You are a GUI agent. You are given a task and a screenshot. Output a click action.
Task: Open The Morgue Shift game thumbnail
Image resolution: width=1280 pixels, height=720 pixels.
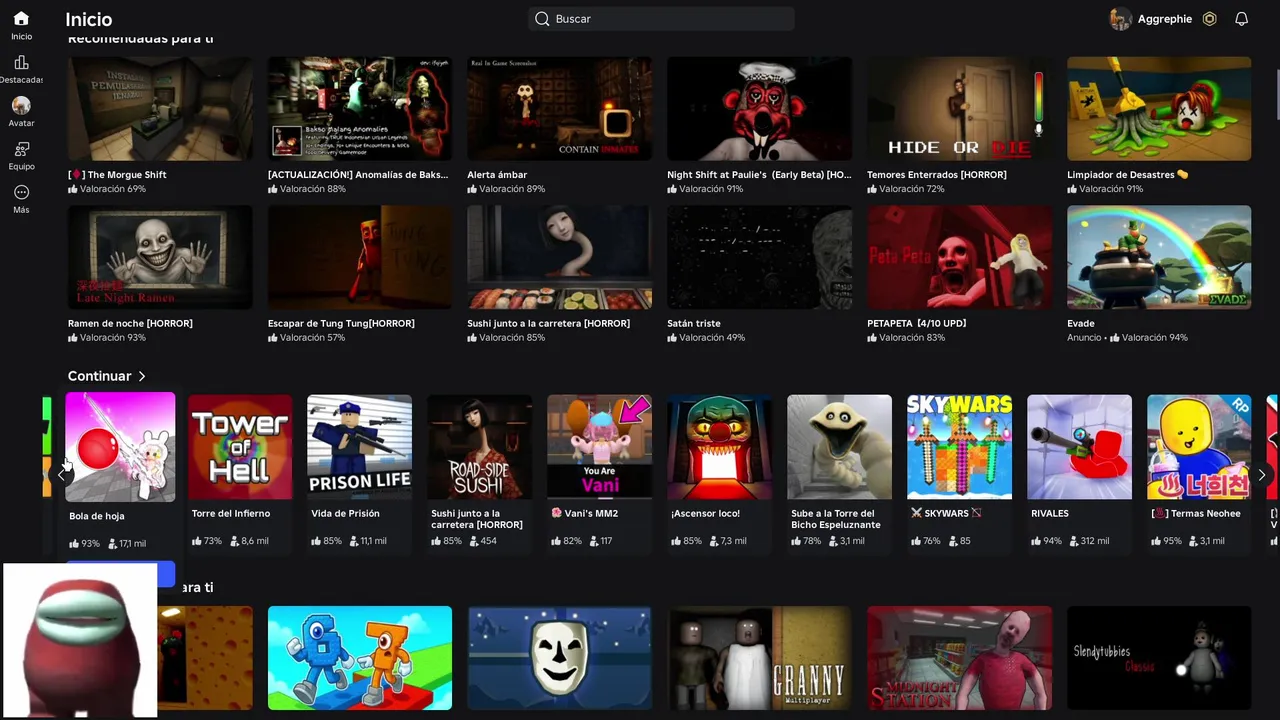(x=160, y=108)
